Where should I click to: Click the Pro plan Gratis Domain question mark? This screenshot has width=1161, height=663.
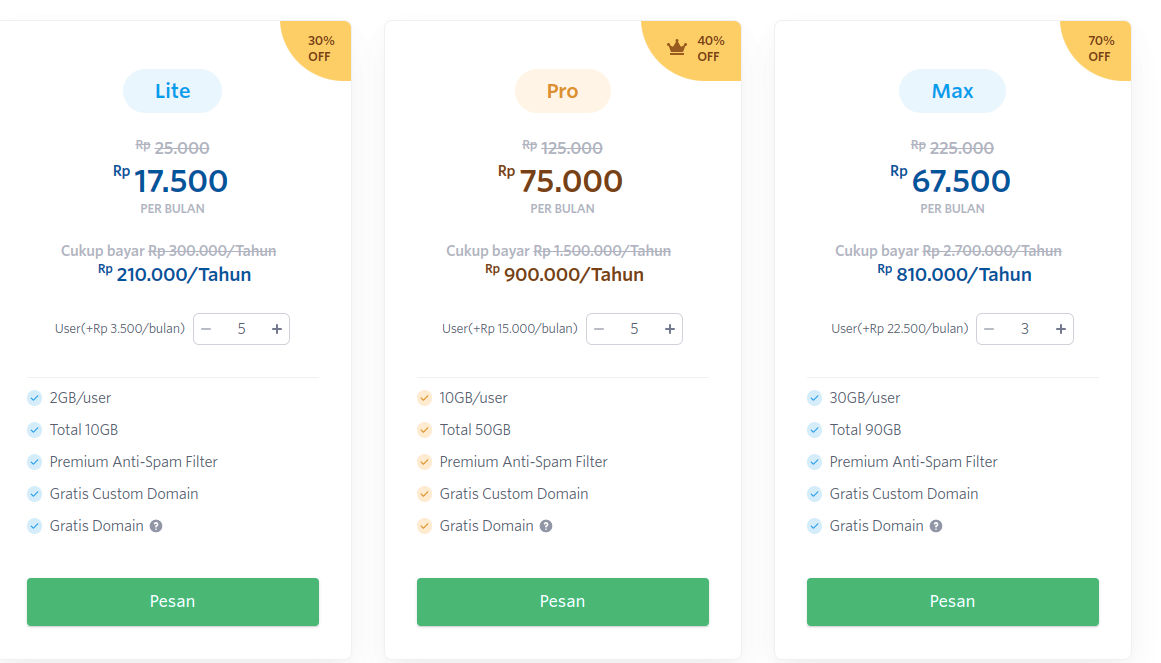546,526
